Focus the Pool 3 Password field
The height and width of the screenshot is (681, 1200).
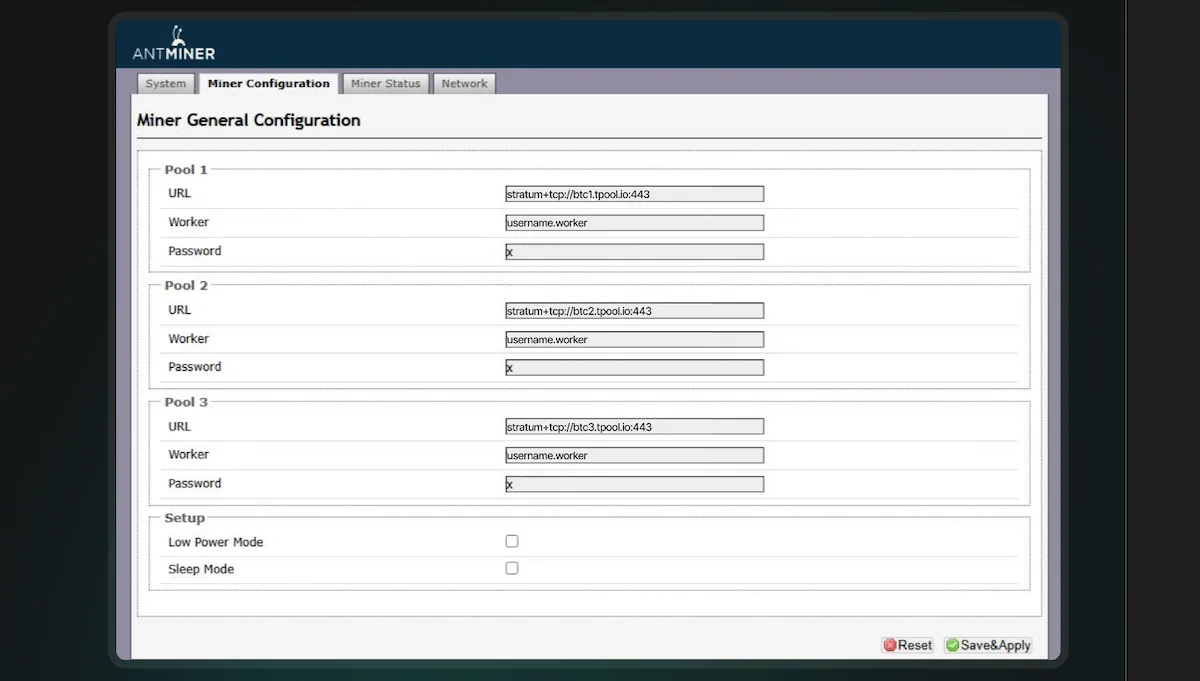[x=634, y=484]
